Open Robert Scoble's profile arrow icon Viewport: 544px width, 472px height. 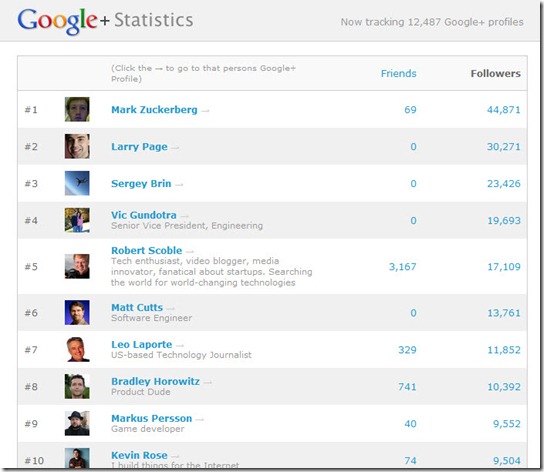(190, 251)
